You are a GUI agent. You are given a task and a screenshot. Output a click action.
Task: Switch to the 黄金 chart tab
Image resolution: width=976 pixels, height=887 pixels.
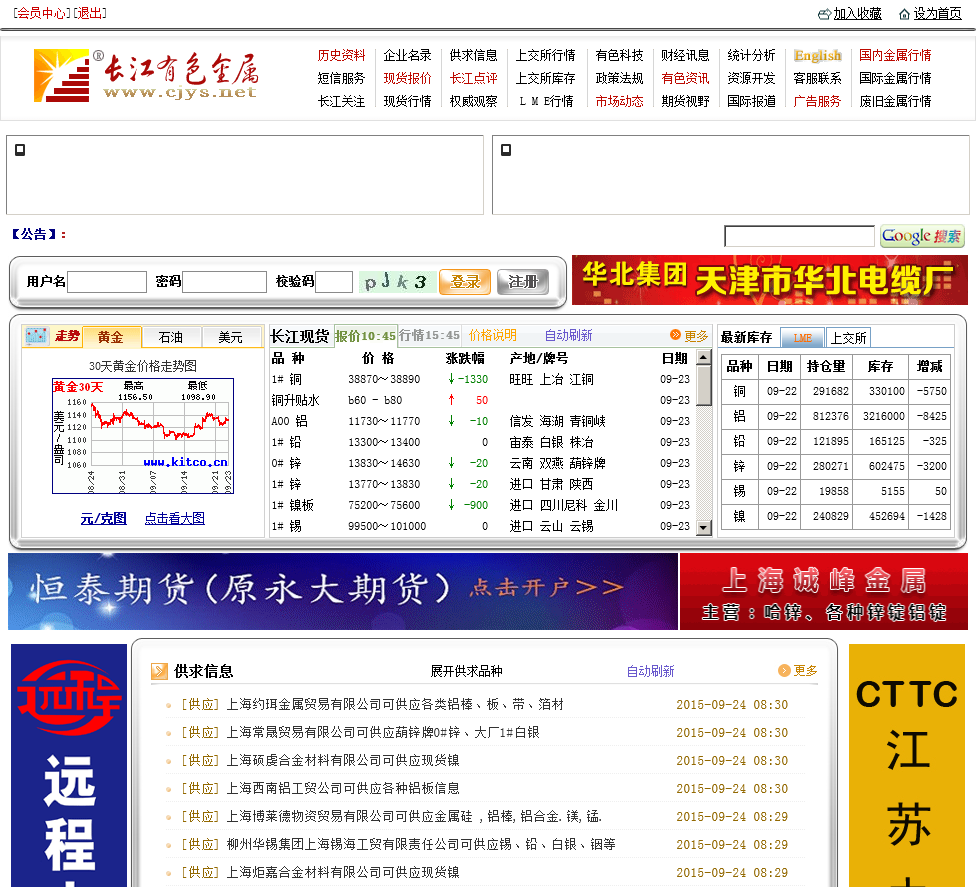pos(111,337)
